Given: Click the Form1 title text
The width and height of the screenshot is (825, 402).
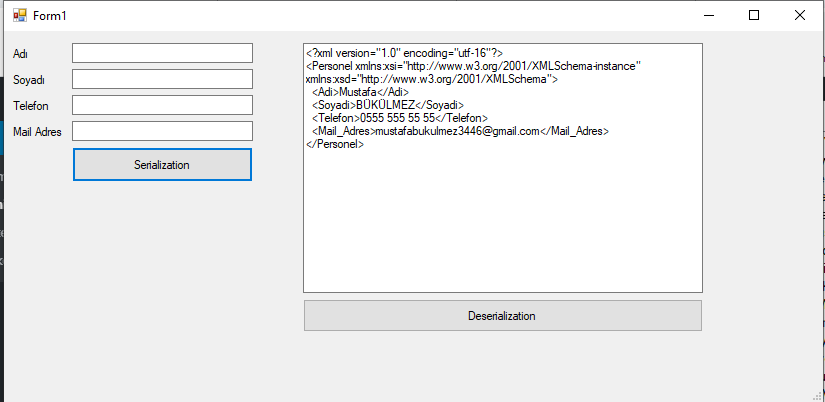Looking at the screenshot, I should click(49, 16).
